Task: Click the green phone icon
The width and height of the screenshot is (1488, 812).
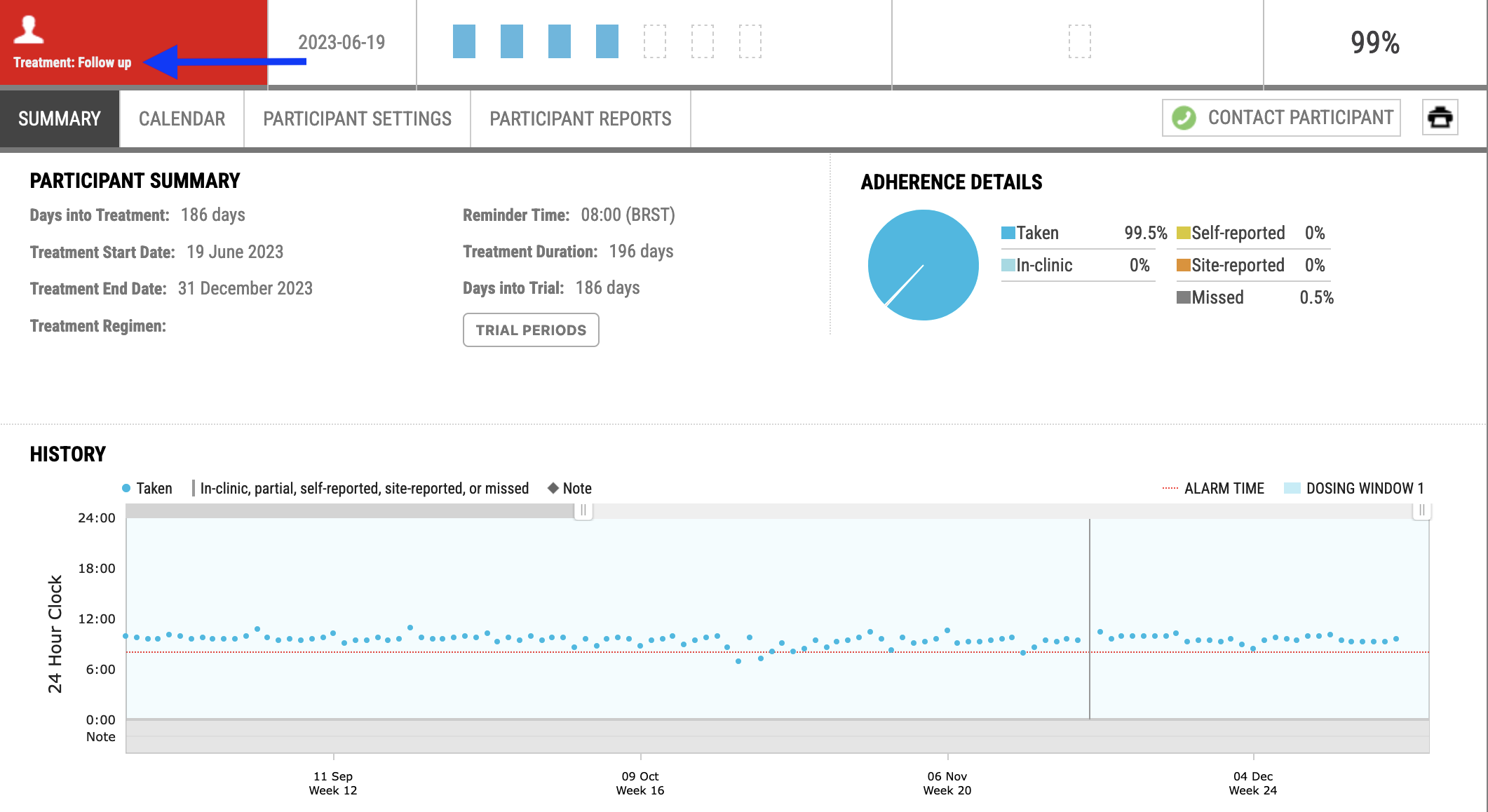Action: 1184,117
